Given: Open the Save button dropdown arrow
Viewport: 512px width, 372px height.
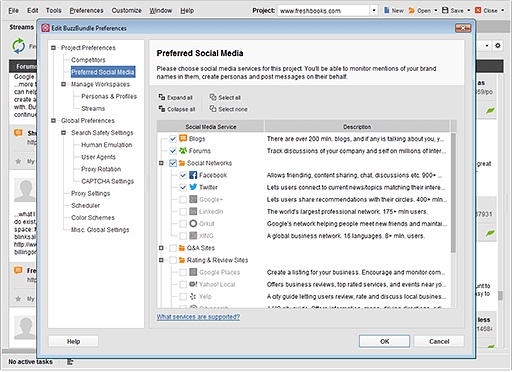Looking at the screenshot, I should 468,10.
